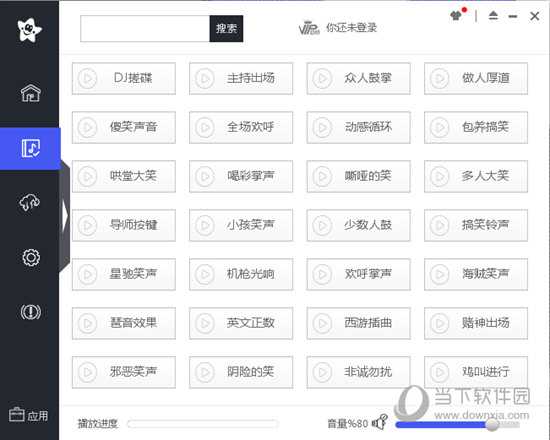550x440 pixels.
Task: Focus the search input field
Action: click(145, 28)
